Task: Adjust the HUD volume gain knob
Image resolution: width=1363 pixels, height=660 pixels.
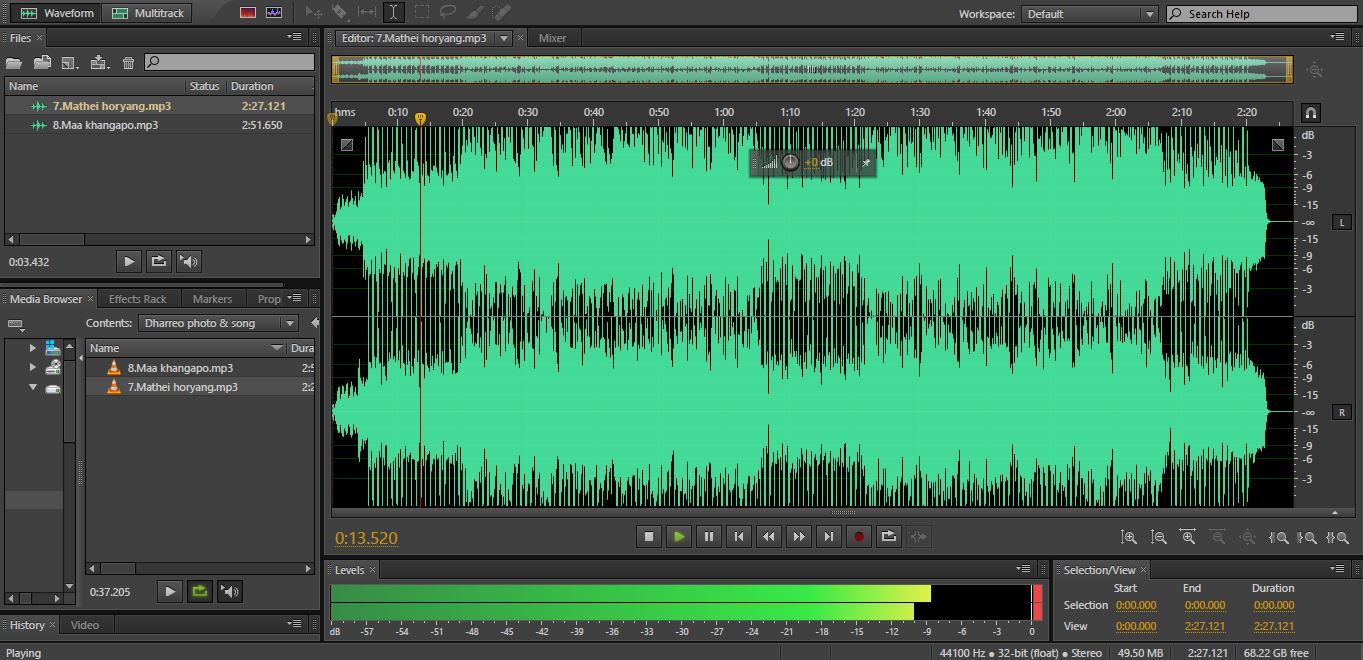Action: pyautogui.click(x=790, y=162)
